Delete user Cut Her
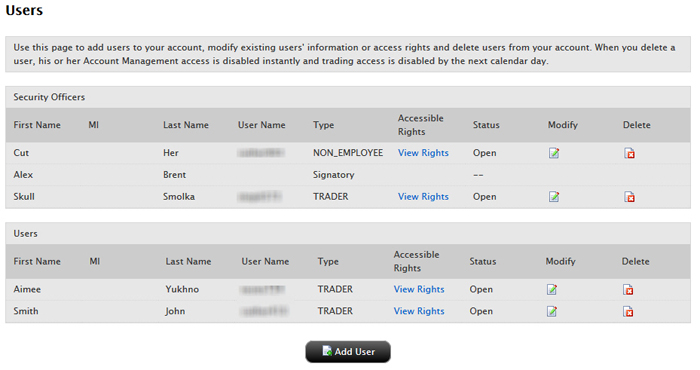Image resolution: width=700 pixels, height=370 pixels. 629,153
